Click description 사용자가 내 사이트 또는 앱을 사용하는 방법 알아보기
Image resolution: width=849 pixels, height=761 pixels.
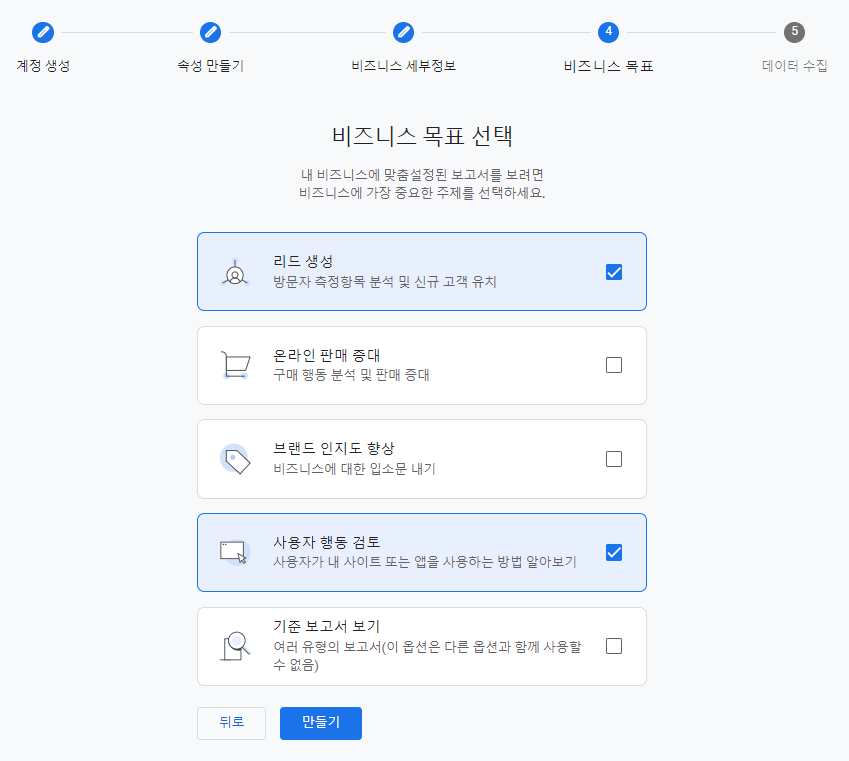pyautogui.click(x=424, y=562)
